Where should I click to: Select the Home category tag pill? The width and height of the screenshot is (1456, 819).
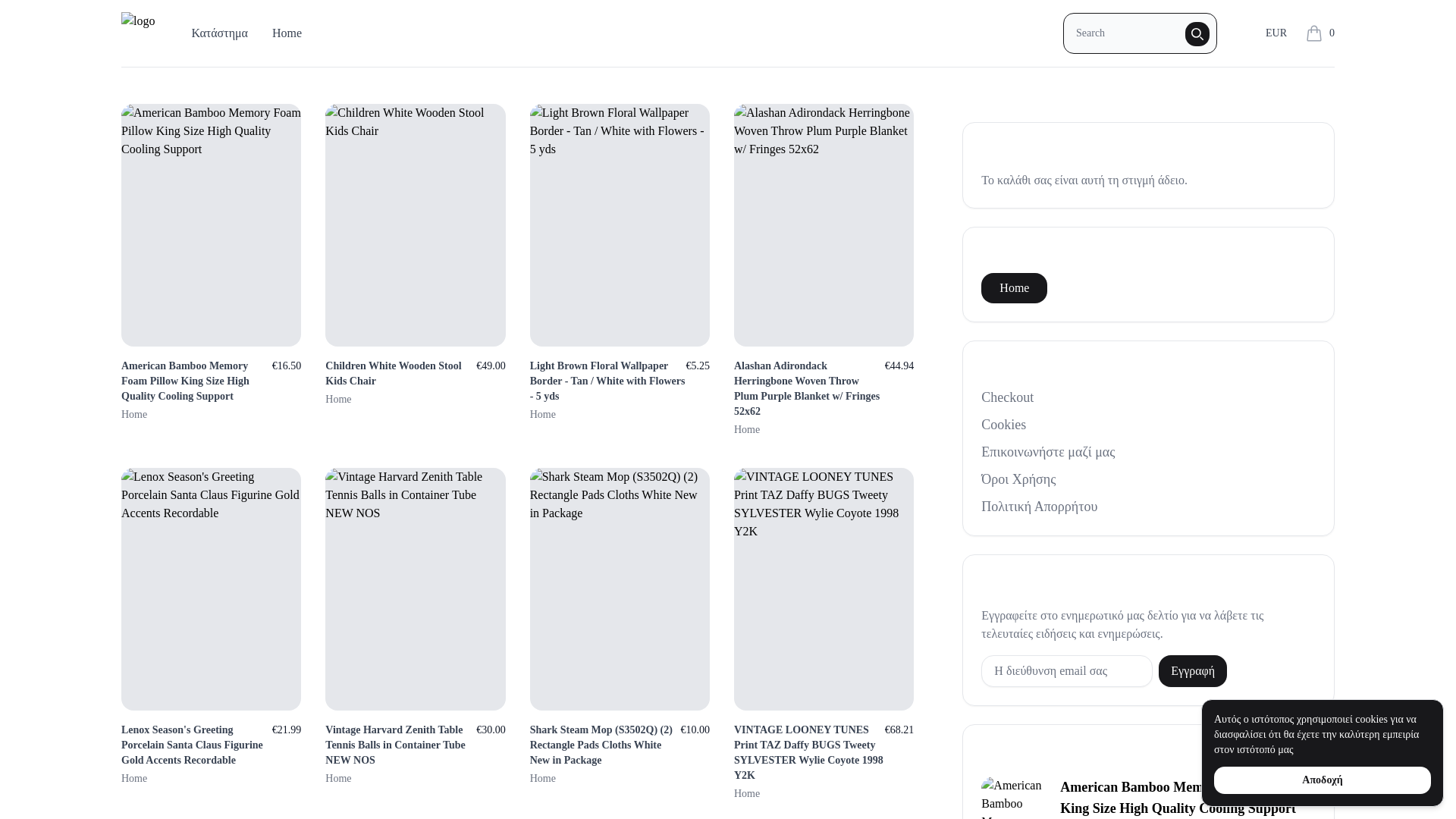coord(1014,288)
